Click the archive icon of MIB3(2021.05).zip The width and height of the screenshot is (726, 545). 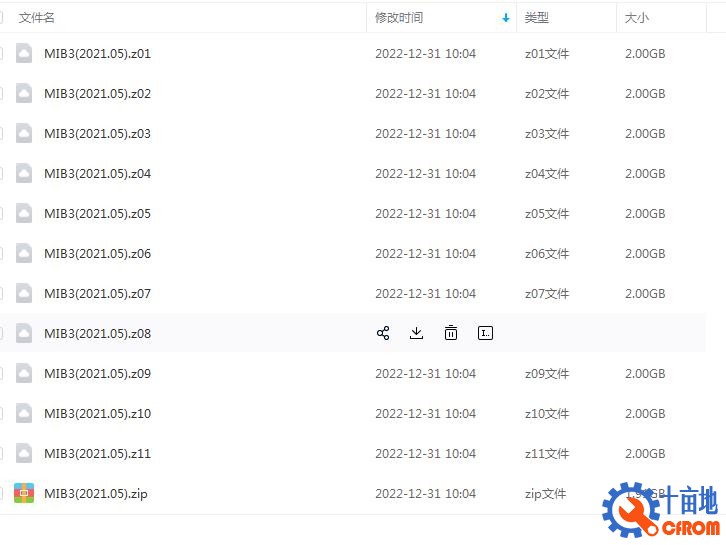pos(24,493)
